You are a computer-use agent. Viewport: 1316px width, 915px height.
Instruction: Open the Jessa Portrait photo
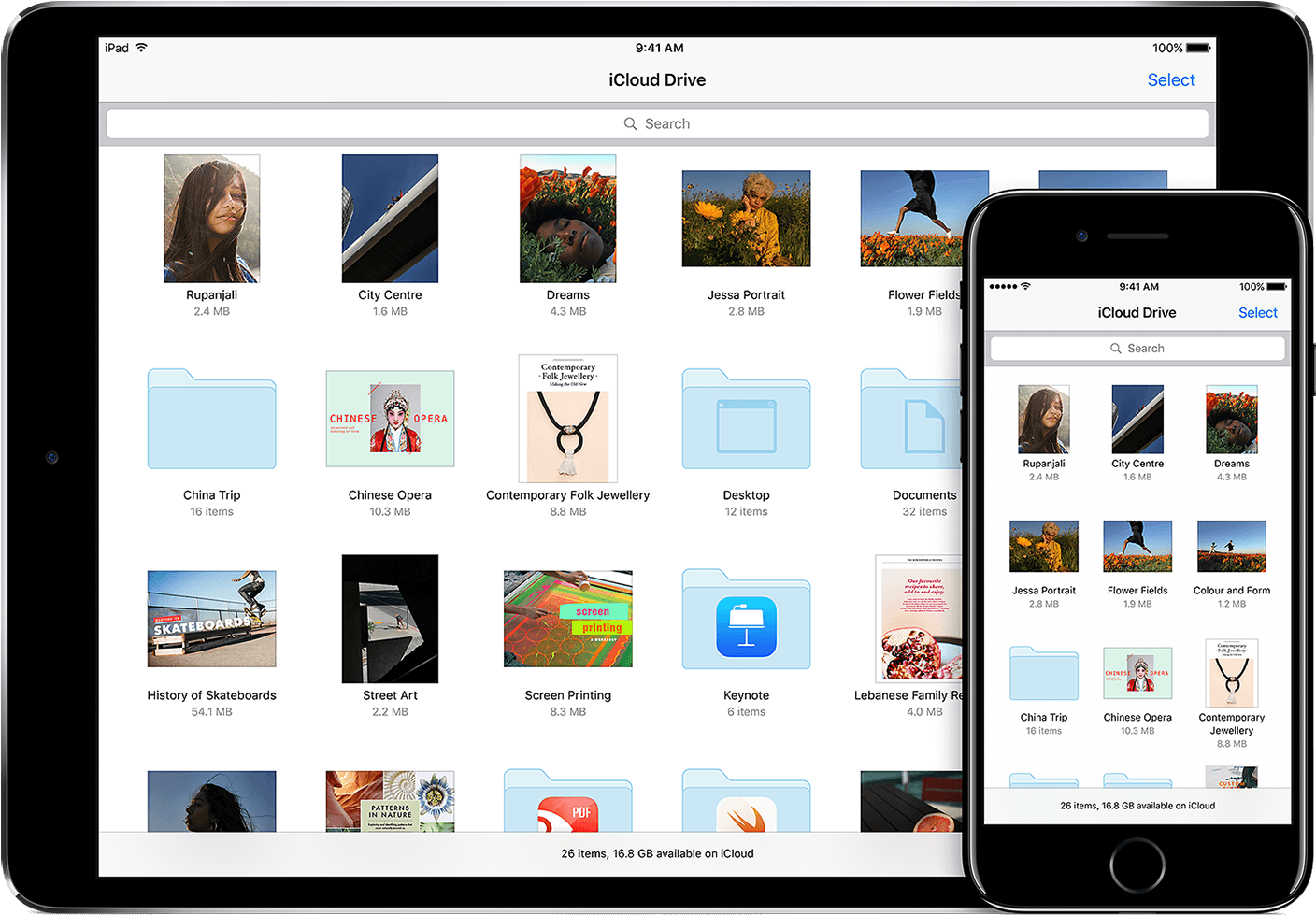tap(745, 218)
